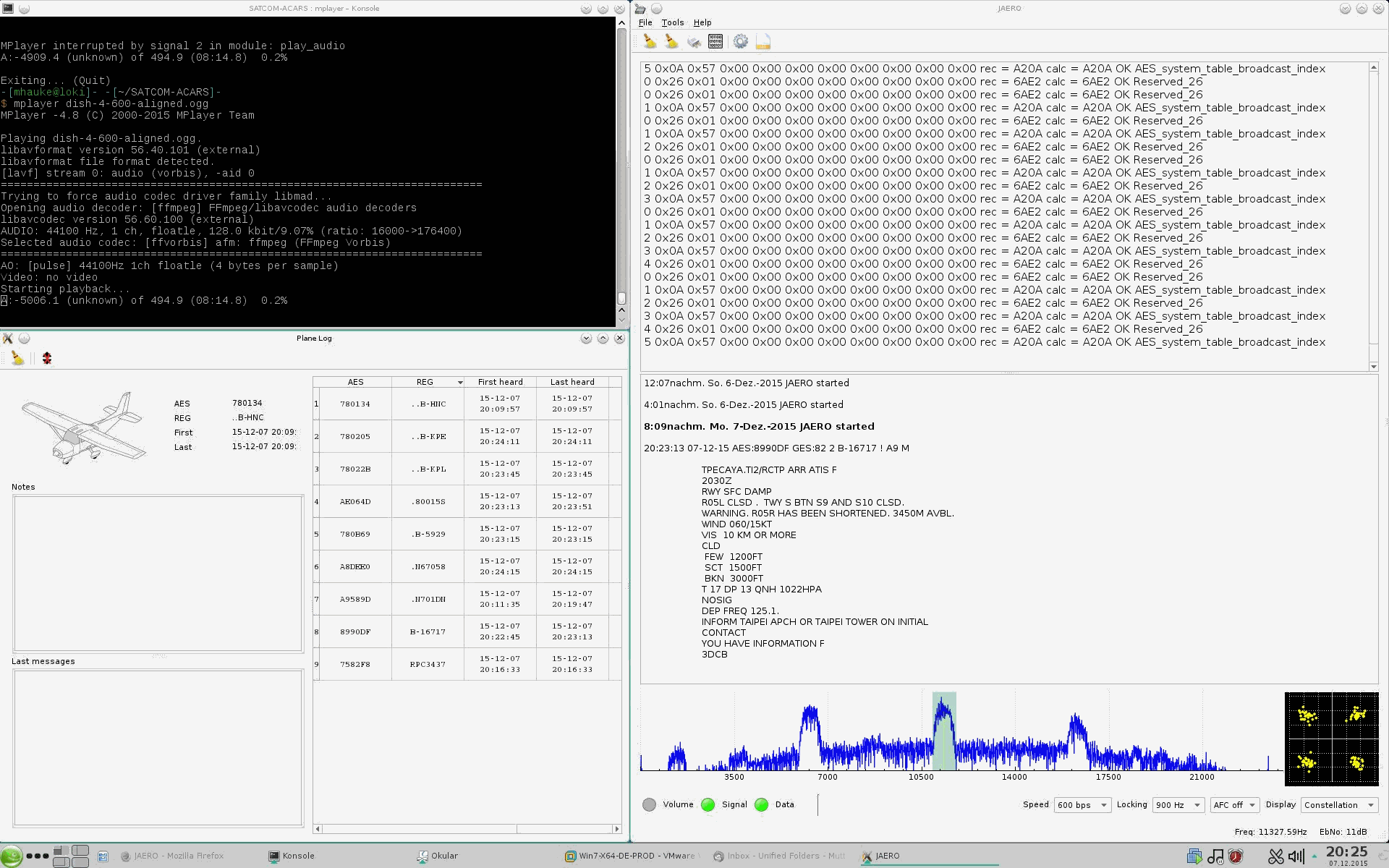Click the JAERO save/floppy disk icon
1389x868 pixels.
pos(763,42)
